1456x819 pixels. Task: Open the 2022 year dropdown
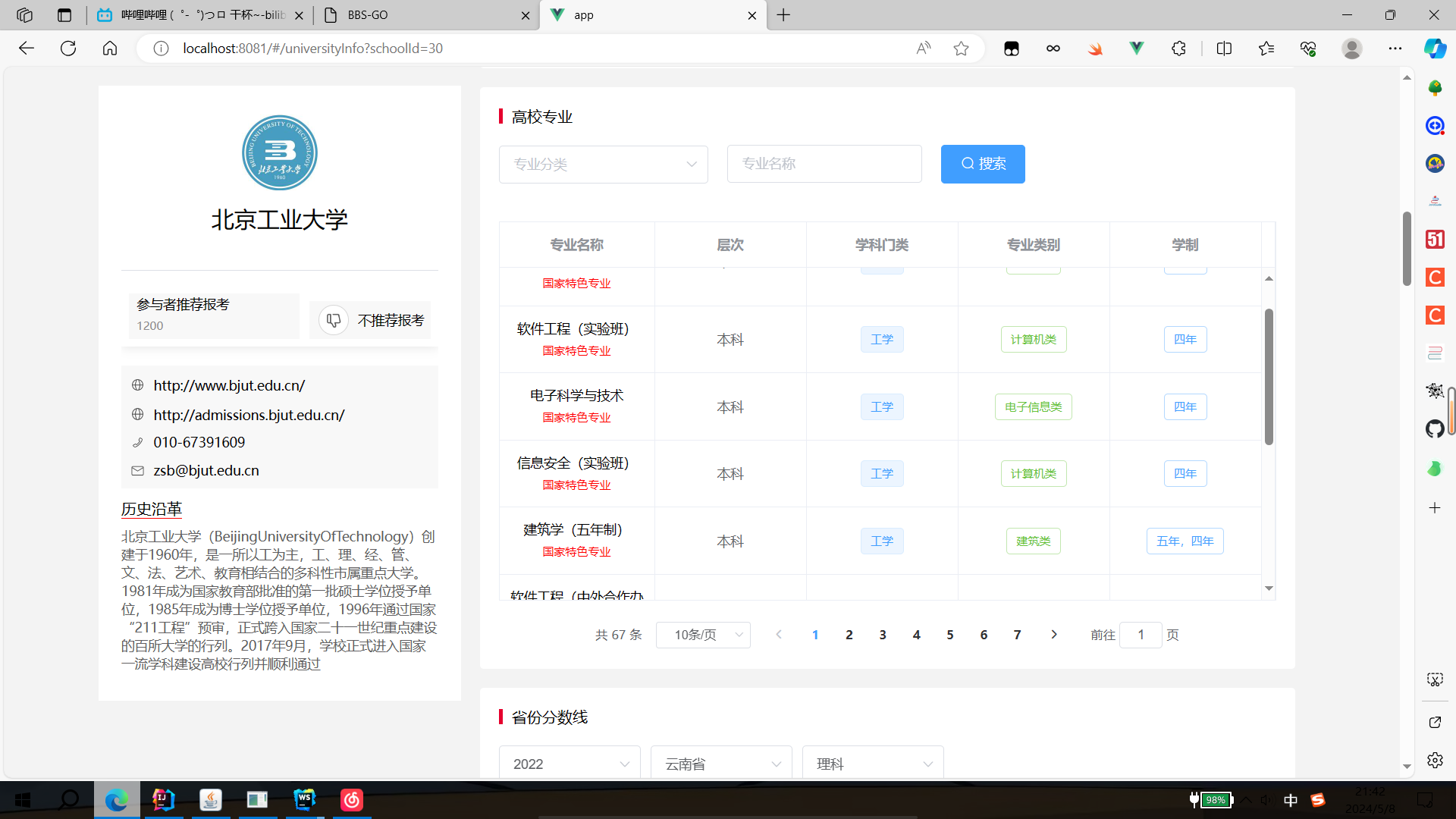point(570,764)
